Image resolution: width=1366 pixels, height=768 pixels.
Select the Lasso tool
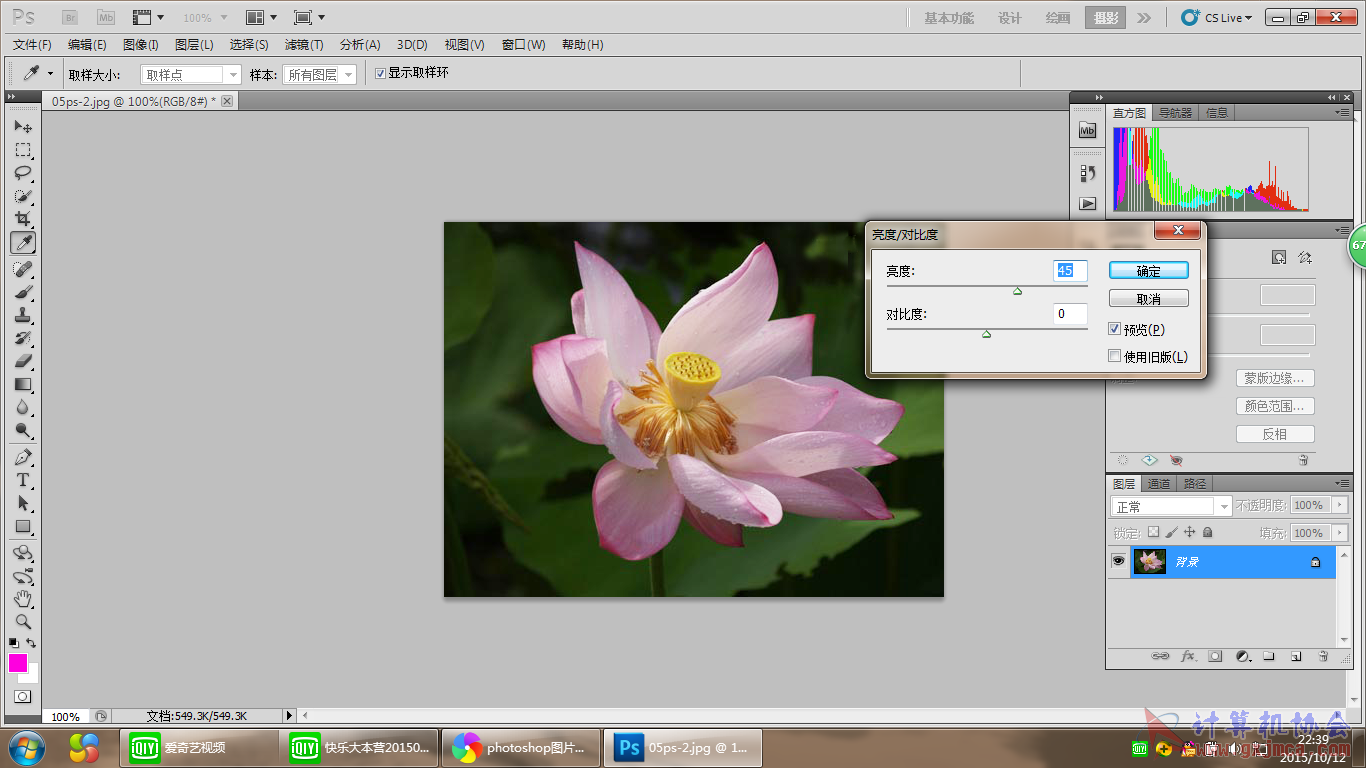(x=23, y=173)
